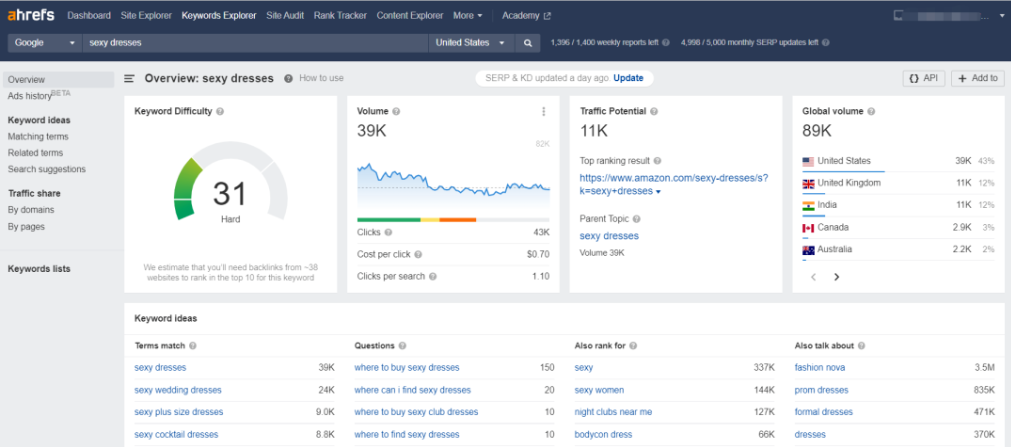Open the fashion nova keyword link

coord(820,368)
